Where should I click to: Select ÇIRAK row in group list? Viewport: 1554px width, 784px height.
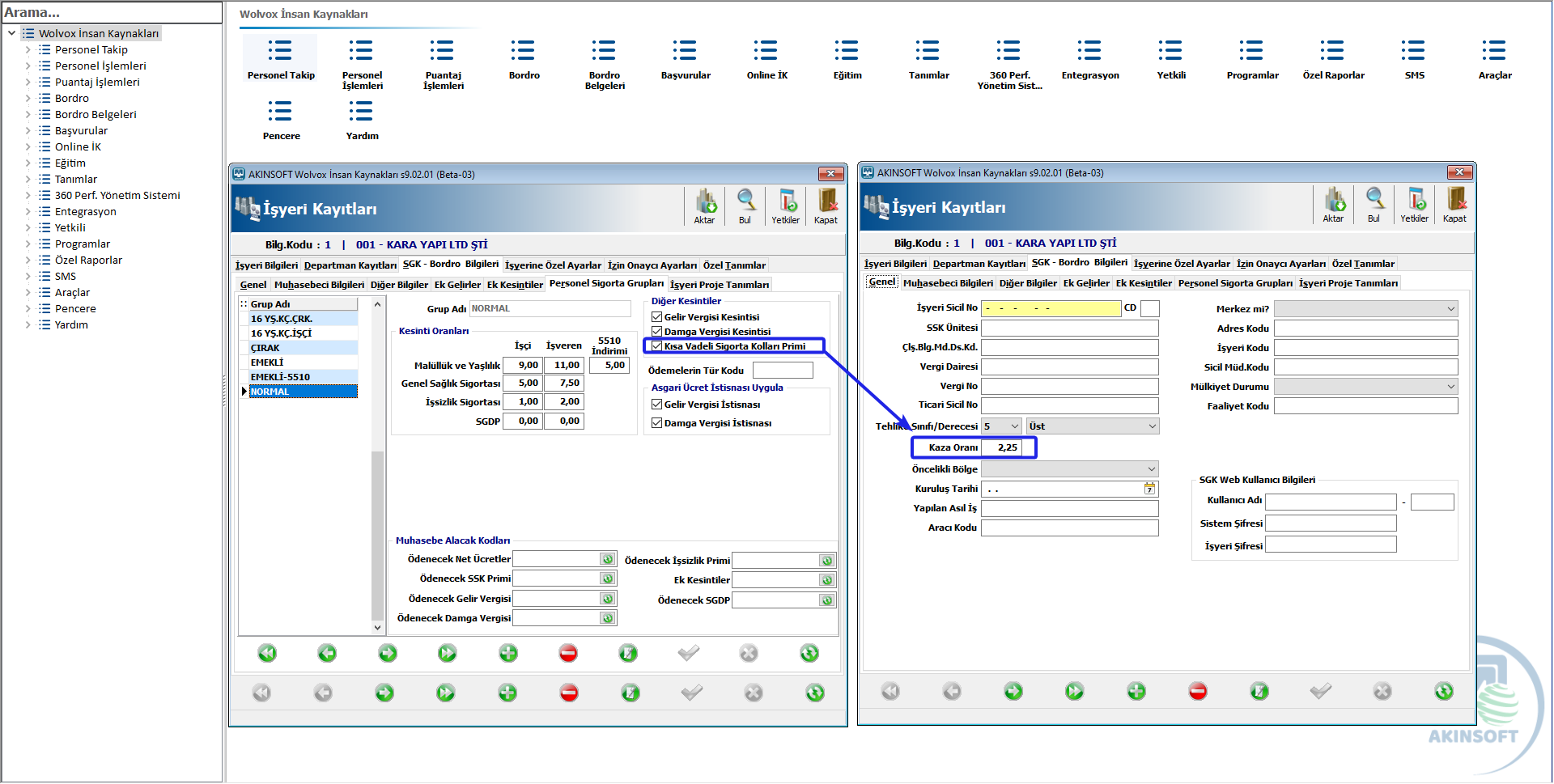[304, 348]
